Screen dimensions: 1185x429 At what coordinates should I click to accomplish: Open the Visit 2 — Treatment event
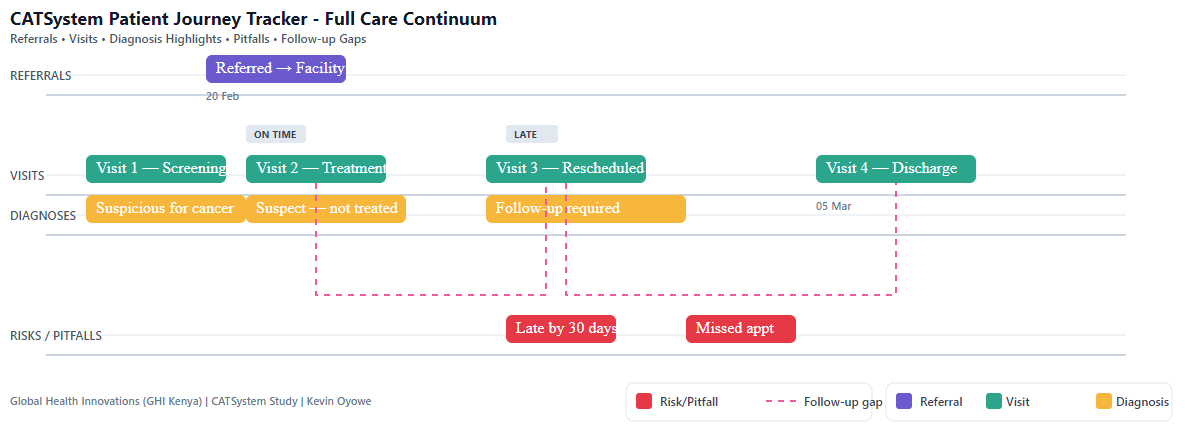pyautogui.click(x=316, y=169)
